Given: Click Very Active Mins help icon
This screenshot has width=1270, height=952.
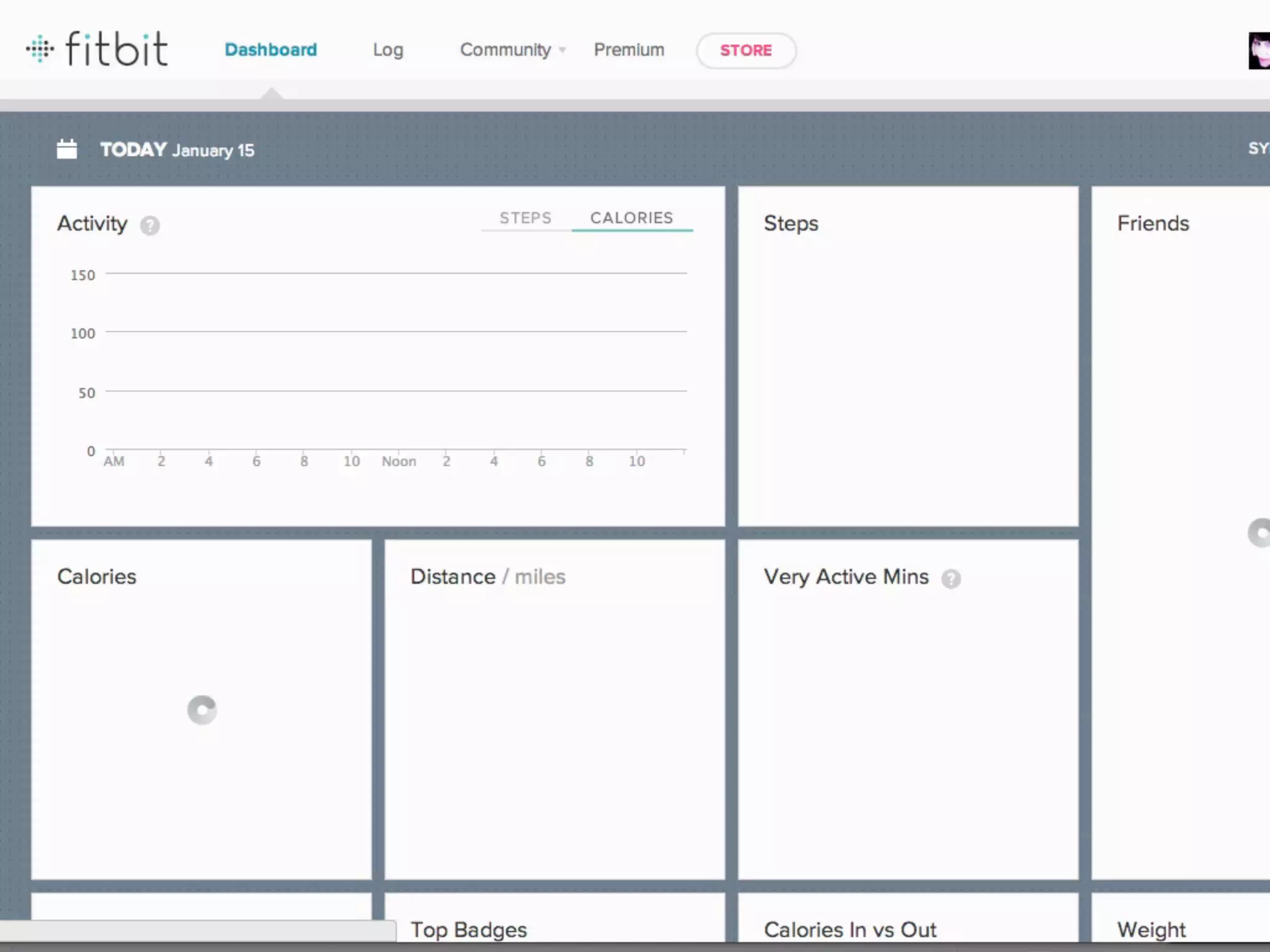Looking at the screenshot, I should (951, 579).
